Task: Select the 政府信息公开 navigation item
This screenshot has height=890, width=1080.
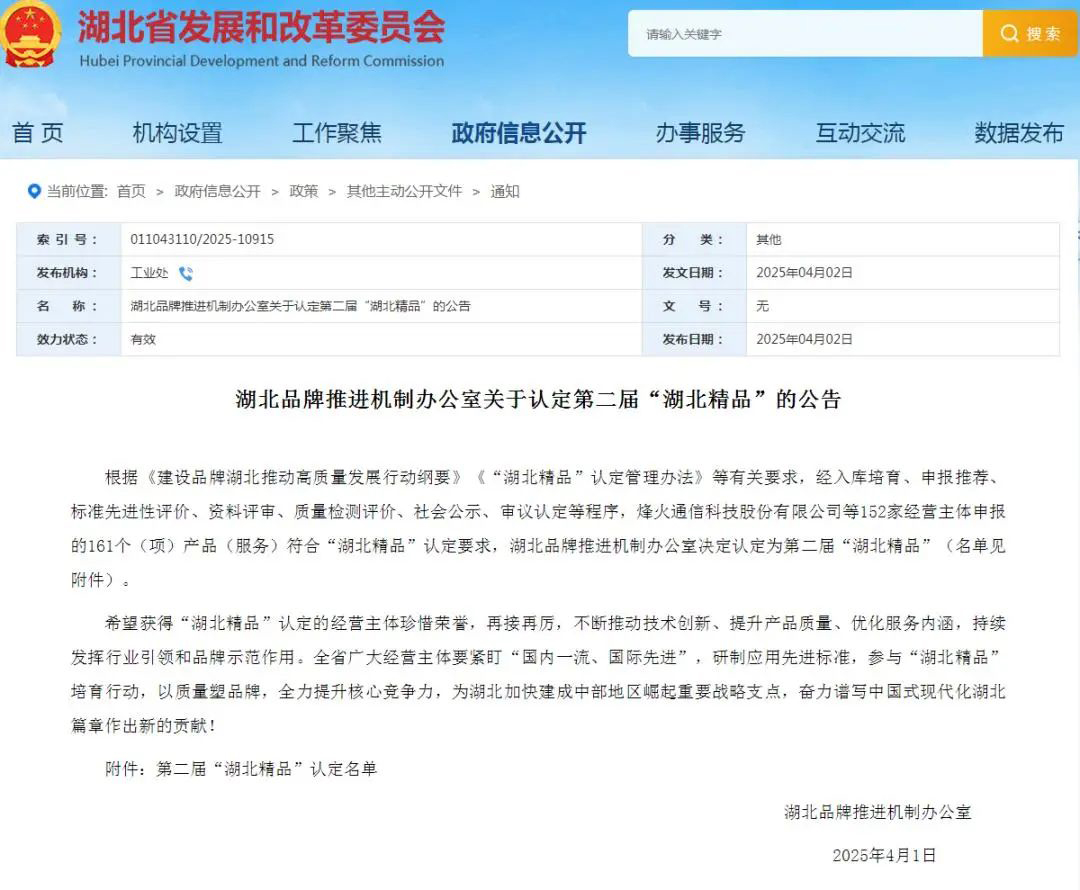Action: pyautogui.click(x=518, y=133)
